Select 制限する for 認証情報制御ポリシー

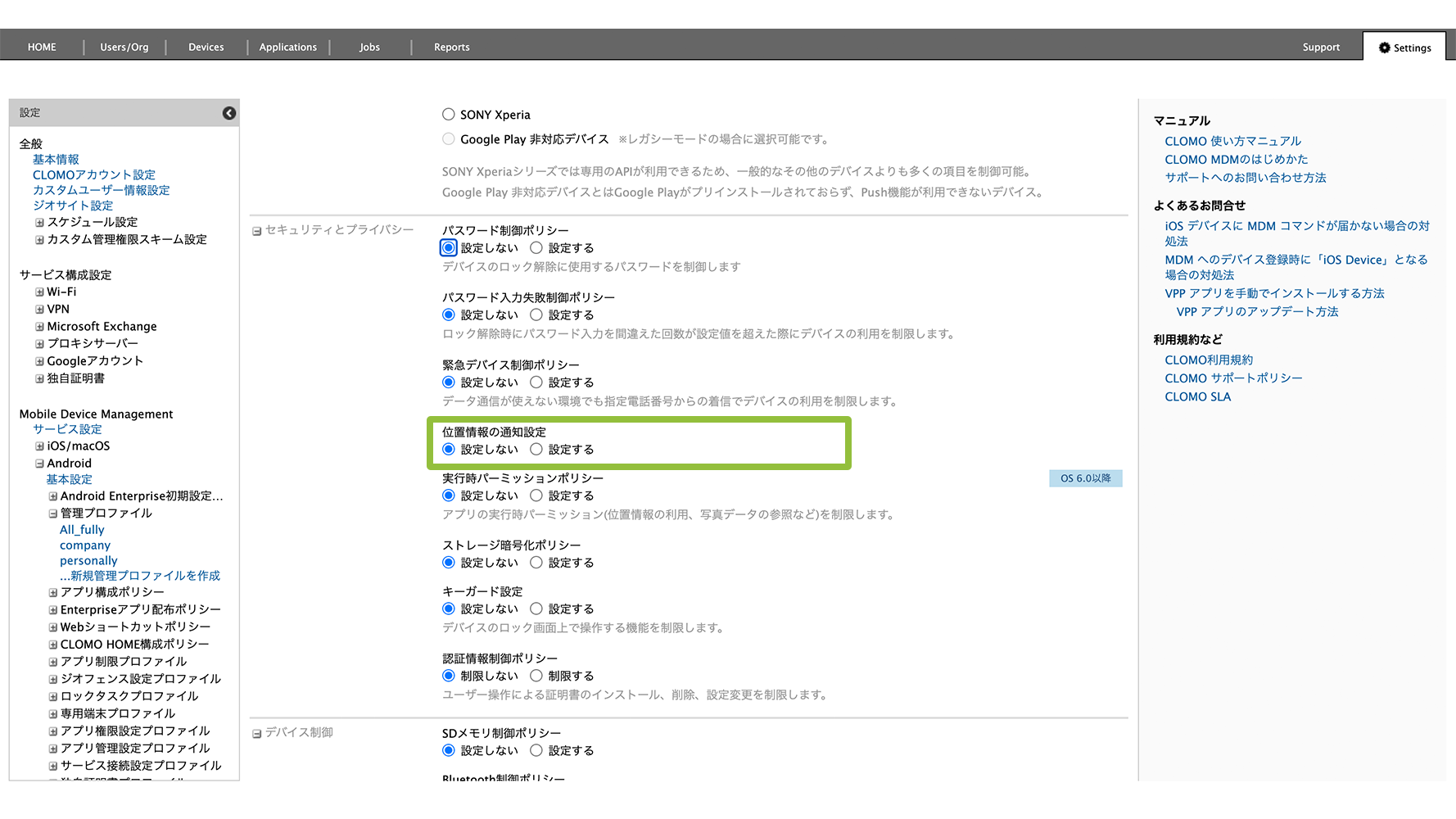click(536, 676)
